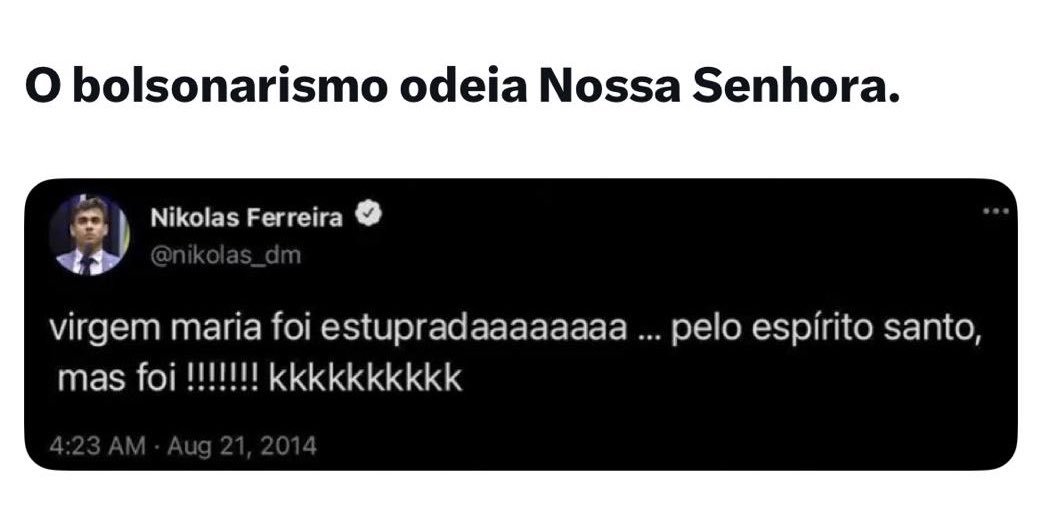This screenshot has width=1039, height=518.
Task: Open Nikolas Ferreira's profile avatar
Action: [x=89, y=235]
